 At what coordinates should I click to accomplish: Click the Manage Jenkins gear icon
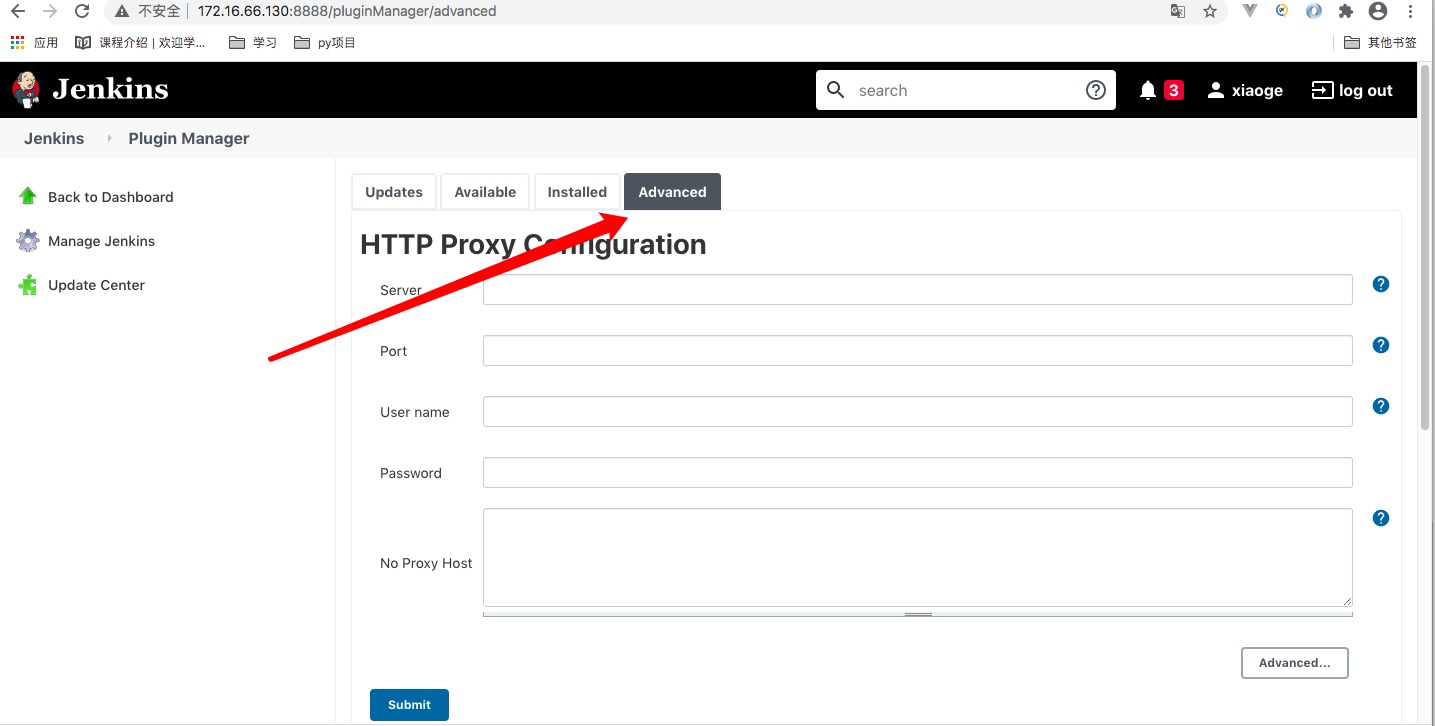point(28,240)
